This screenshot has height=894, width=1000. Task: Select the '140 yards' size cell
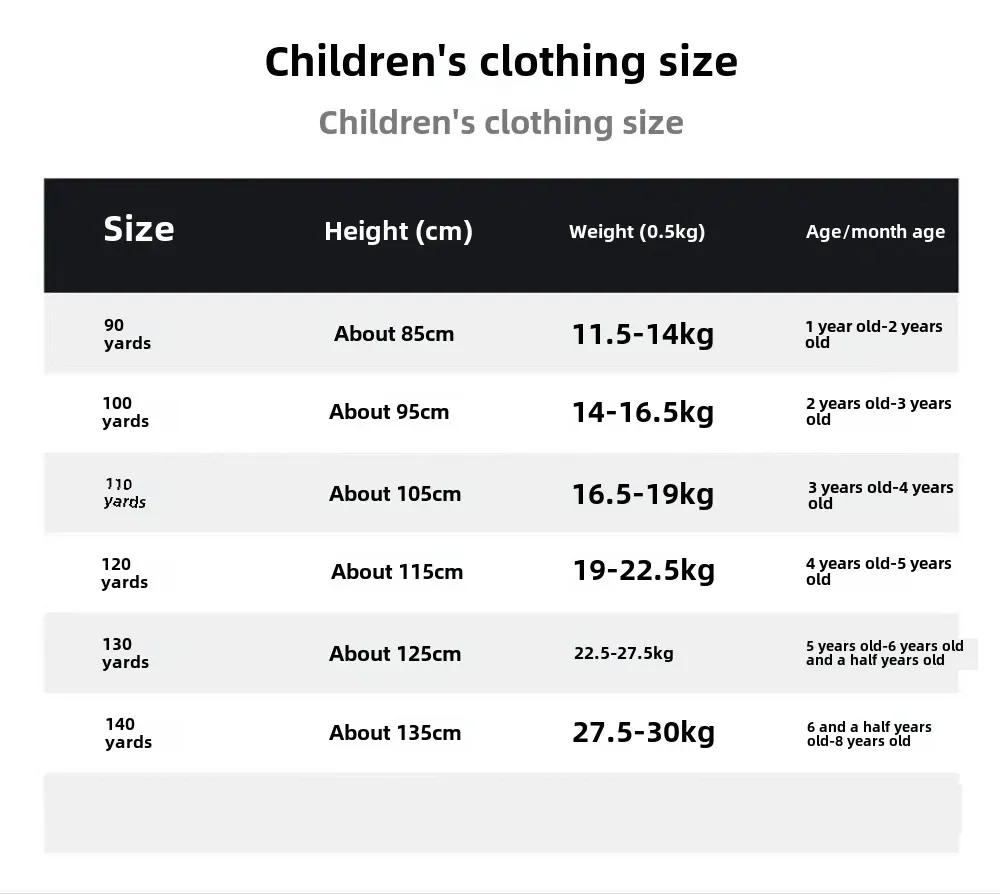point(128,733)
